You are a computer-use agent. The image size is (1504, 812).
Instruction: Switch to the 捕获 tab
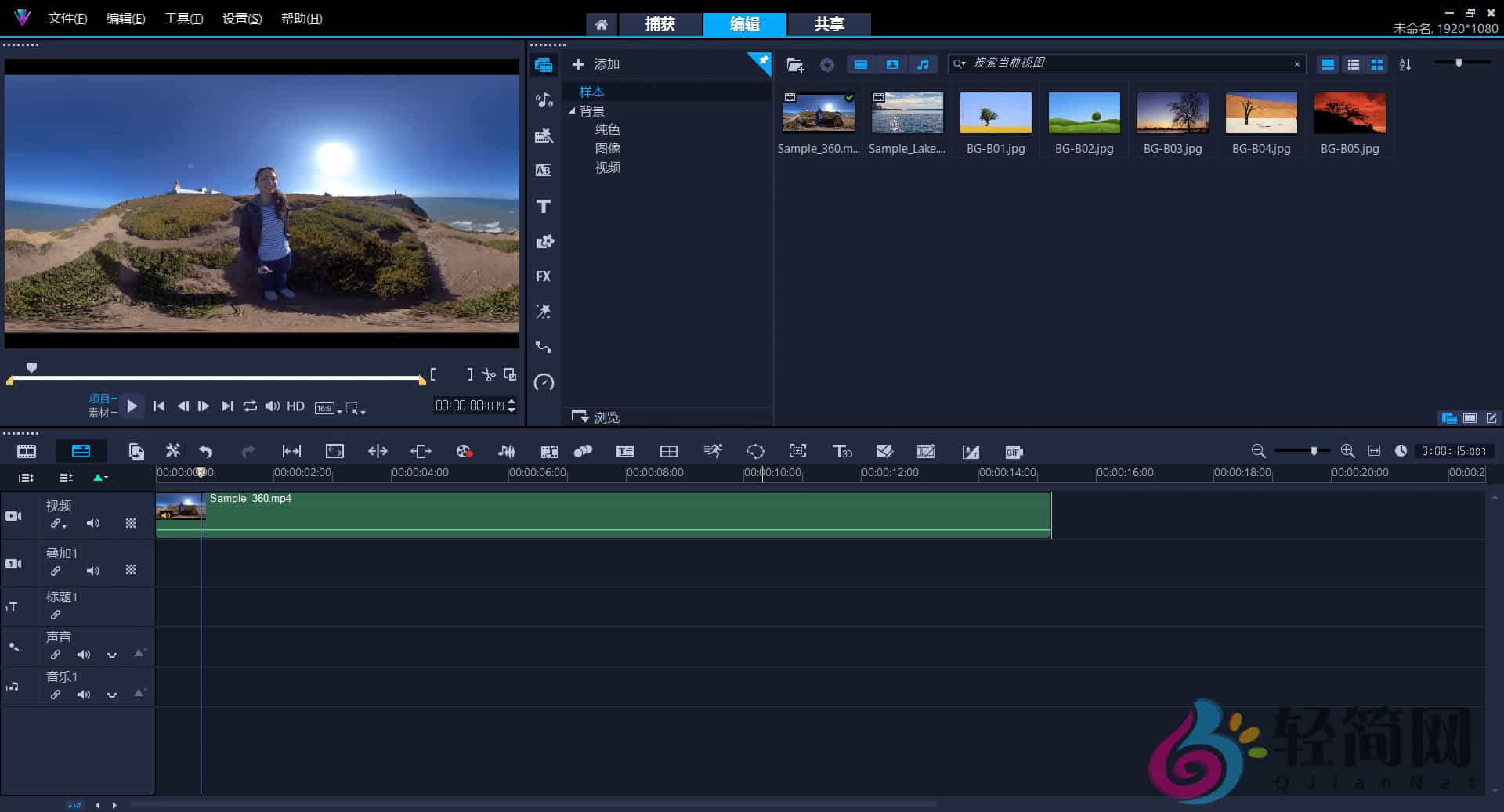tap(660, 24)
